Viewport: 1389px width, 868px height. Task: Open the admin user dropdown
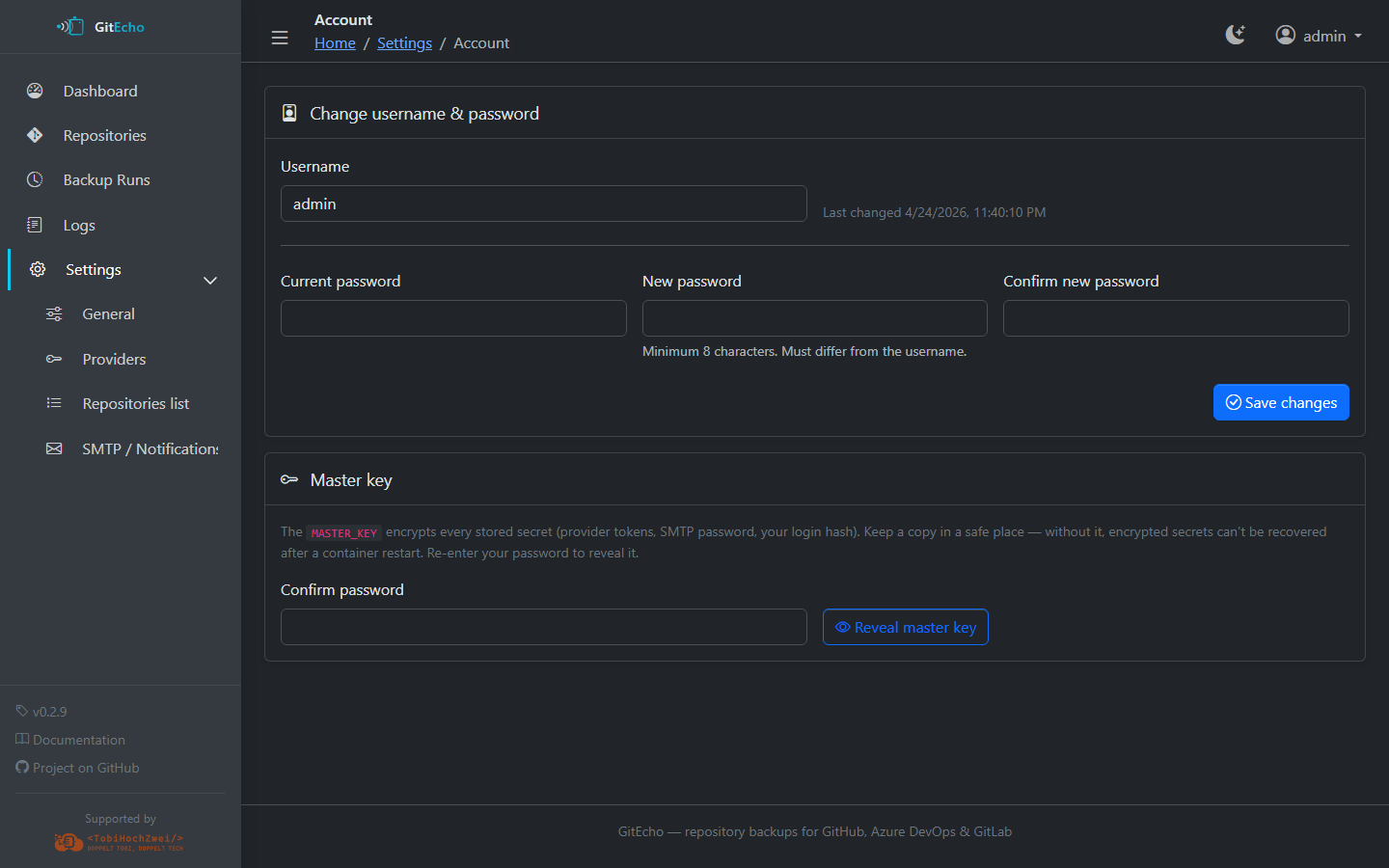(1318, 36)
